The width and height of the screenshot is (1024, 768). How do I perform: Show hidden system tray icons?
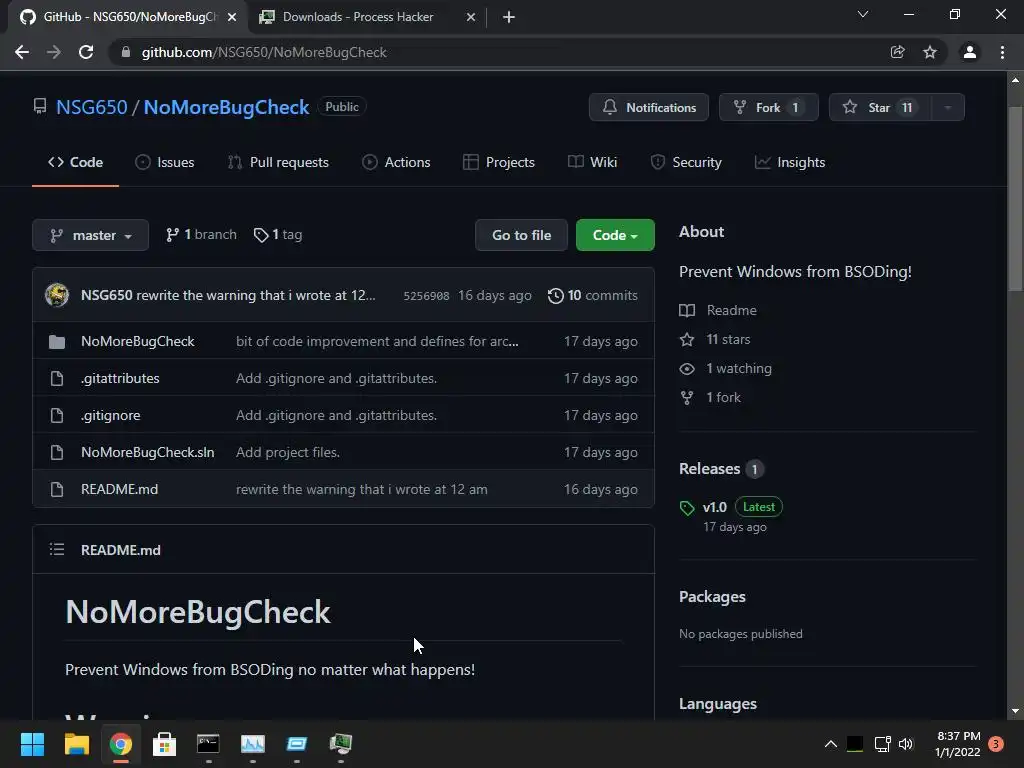coord(831,744)
